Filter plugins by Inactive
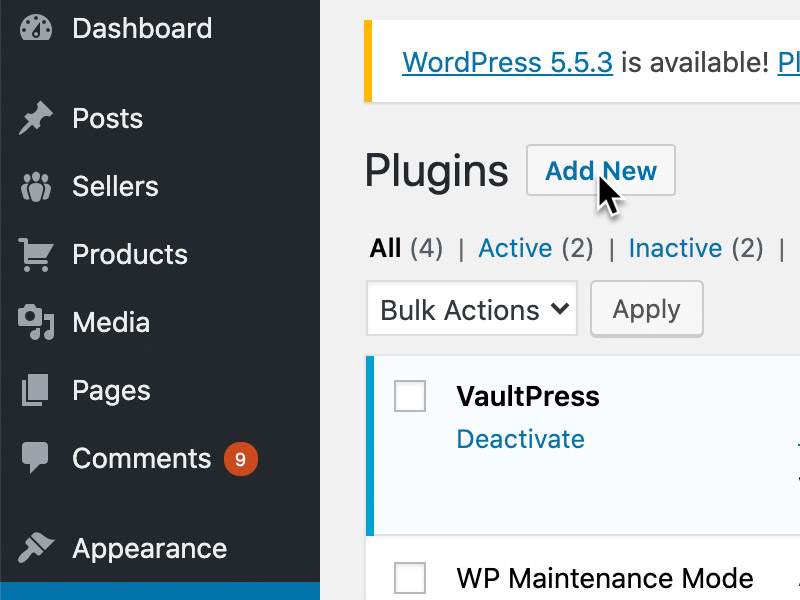The image size is (800, 600). coord(676,248)
